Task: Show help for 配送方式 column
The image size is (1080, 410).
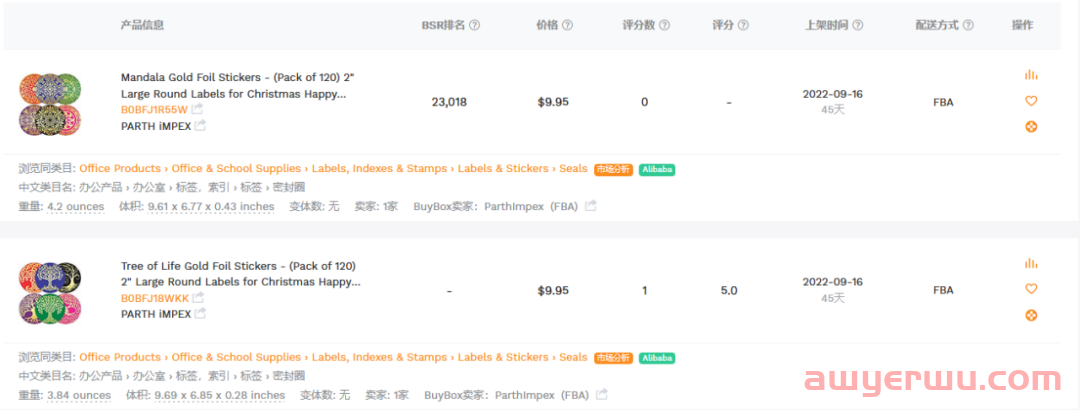Action: [968, 25]
